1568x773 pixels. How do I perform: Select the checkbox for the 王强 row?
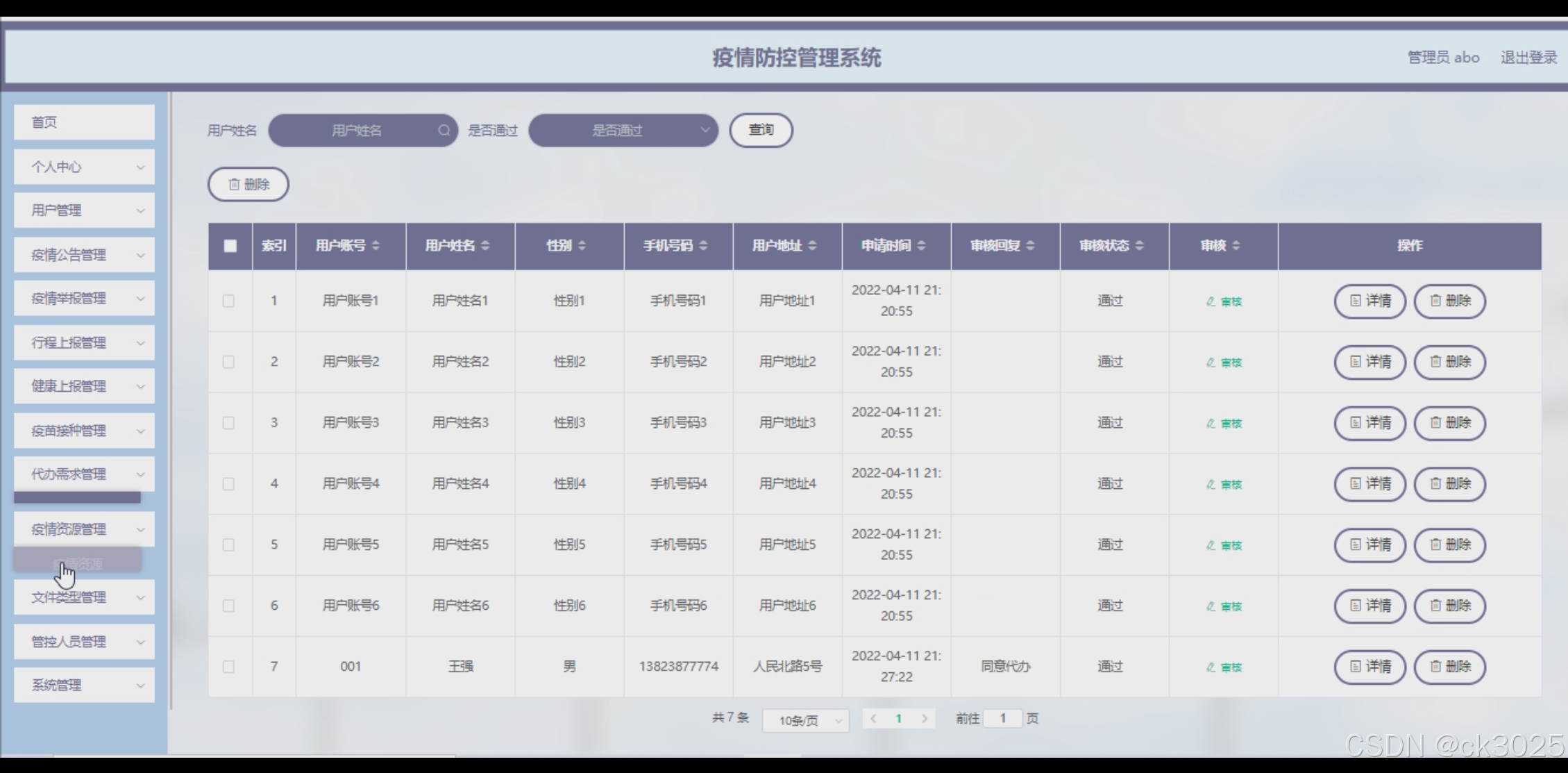pos(228,667)
